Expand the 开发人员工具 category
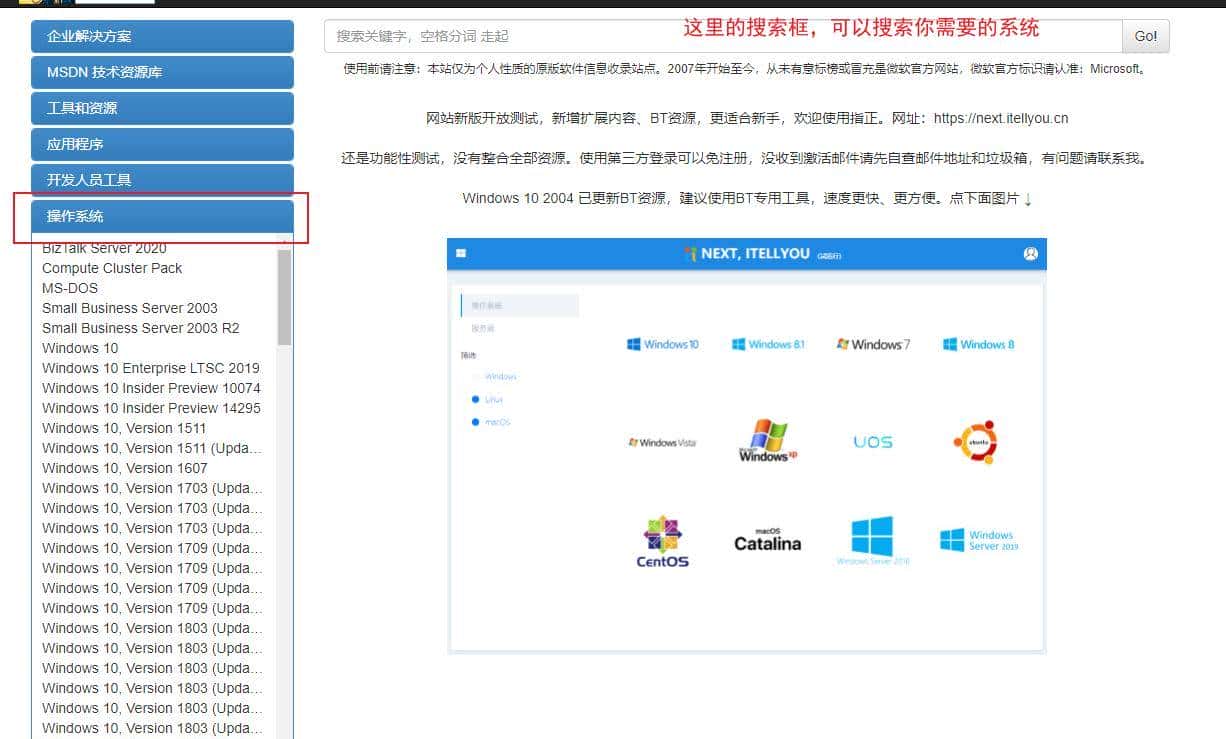This screenshot has width=1226, height=739. [162, 179]
